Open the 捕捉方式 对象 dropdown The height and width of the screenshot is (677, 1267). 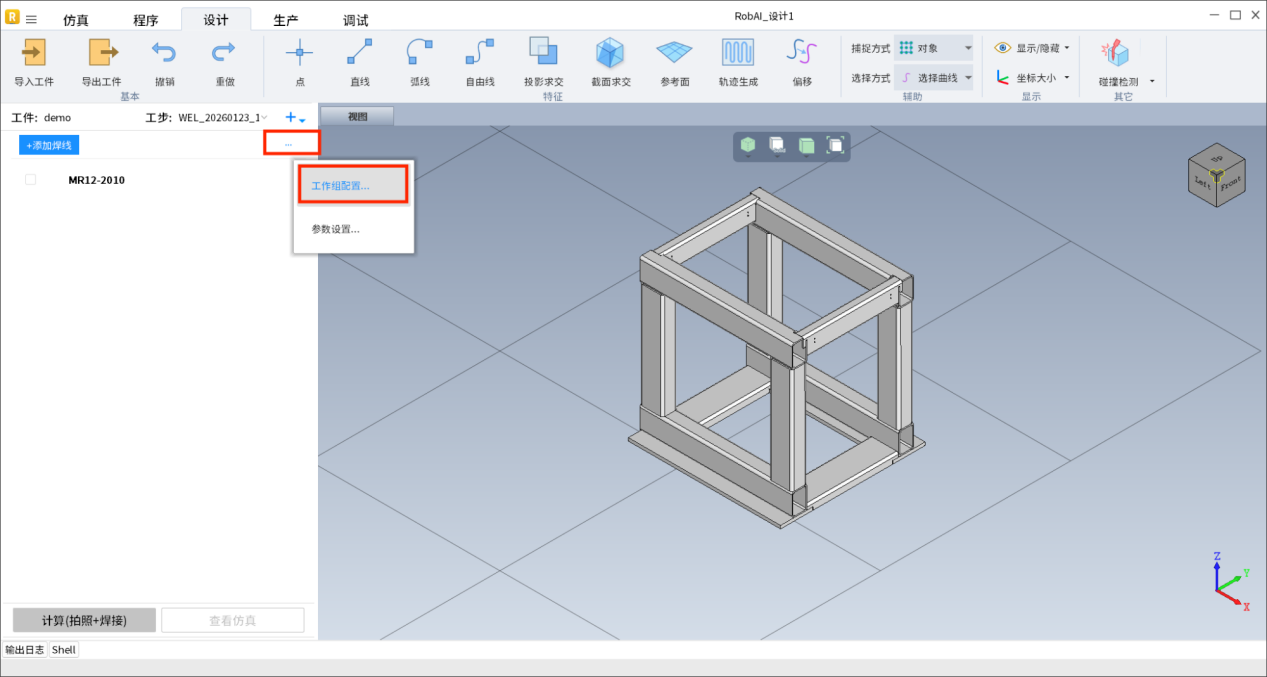tap(933, 48)
